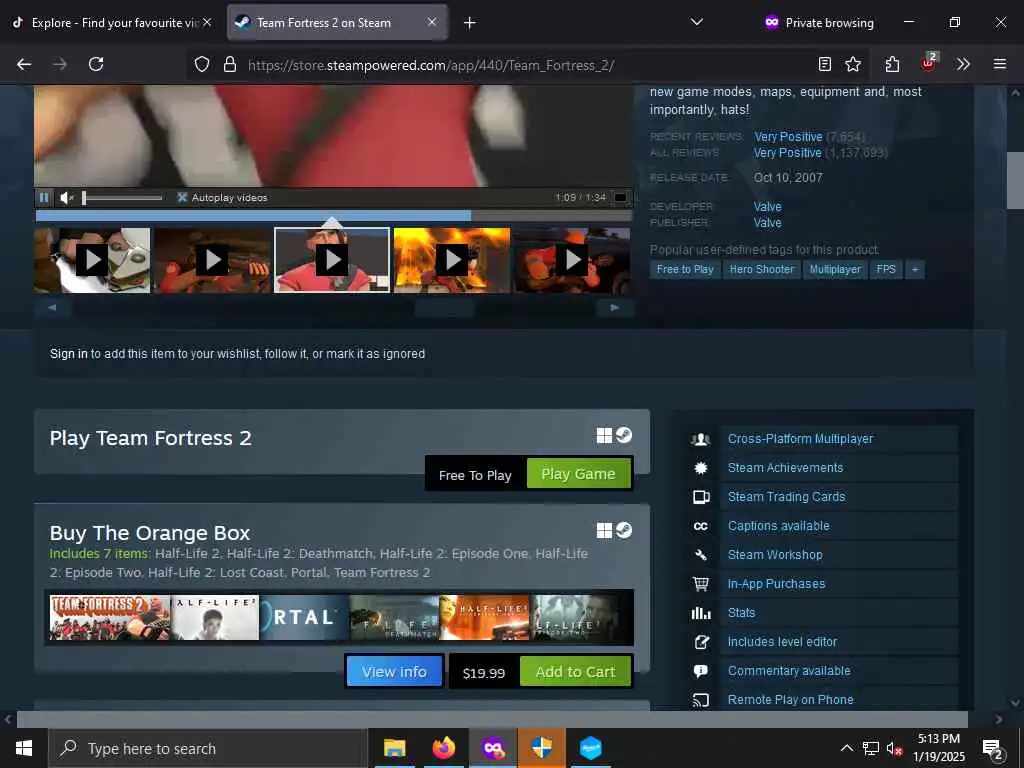Click the green Play Game button
The height and width of the screenshot is (768, 1024).
pos(578,473)
